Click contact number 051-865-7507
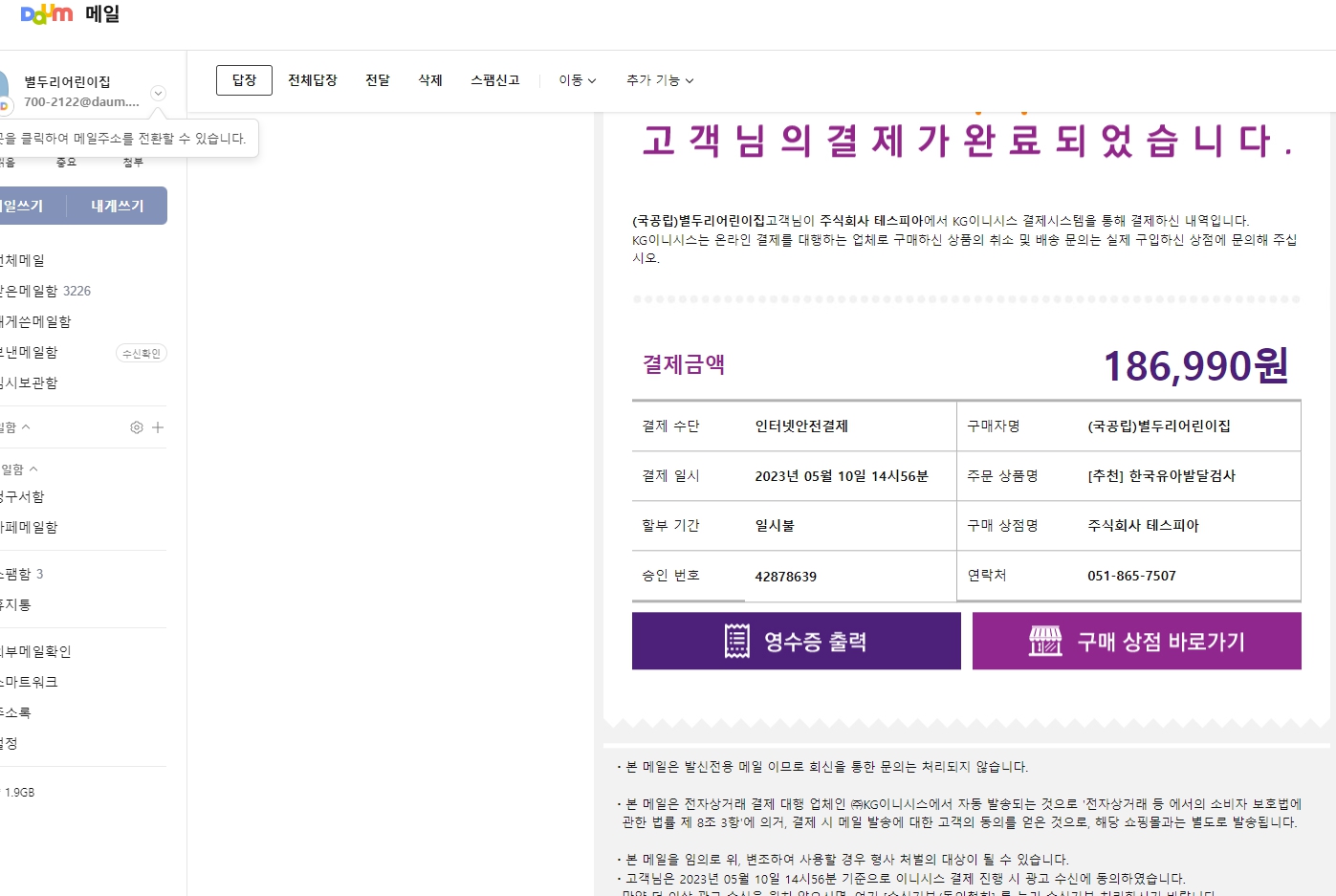1336x896 pixels. [1131, 576]
